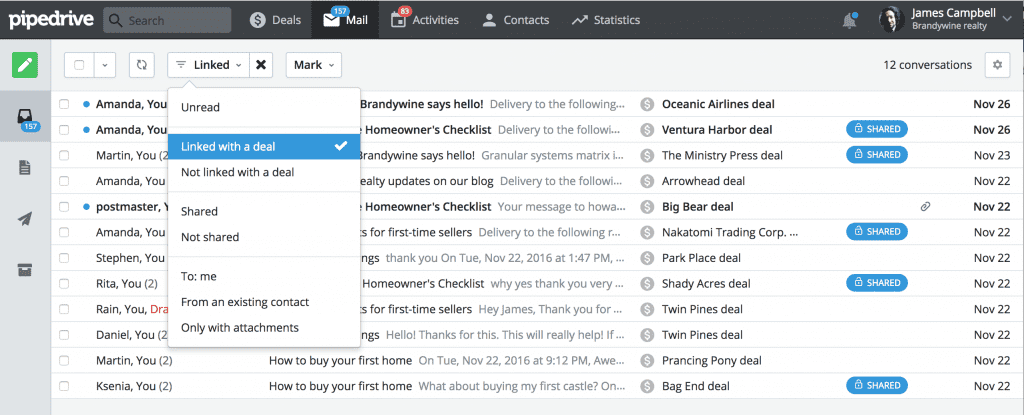
Task: Click dollar icon beside Shady Acres deal
Action: click(x=647, y=284)
